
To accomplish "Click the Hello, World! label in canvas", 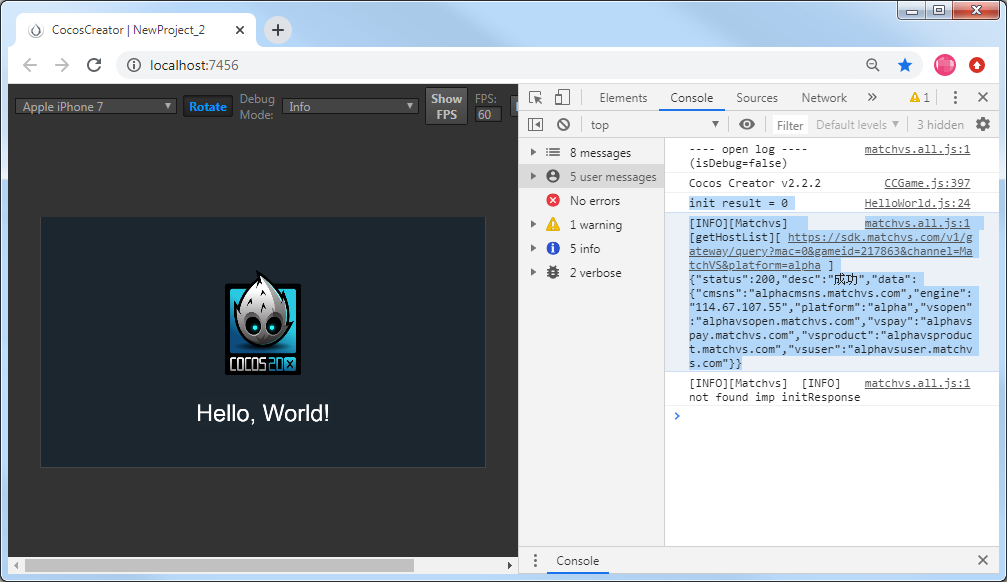I will click(263, 413).
